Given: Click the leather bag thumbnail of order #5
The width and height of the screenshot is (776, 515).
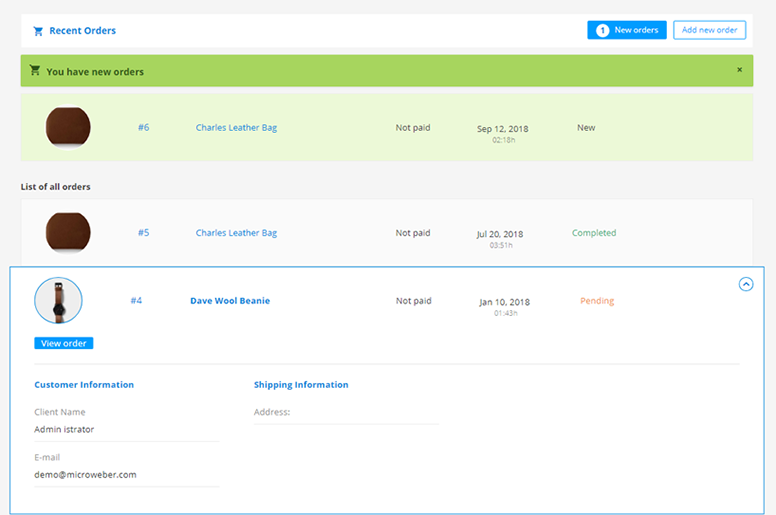Looking at the screenshot, I should pyautogui.click(x=68, y=233).
